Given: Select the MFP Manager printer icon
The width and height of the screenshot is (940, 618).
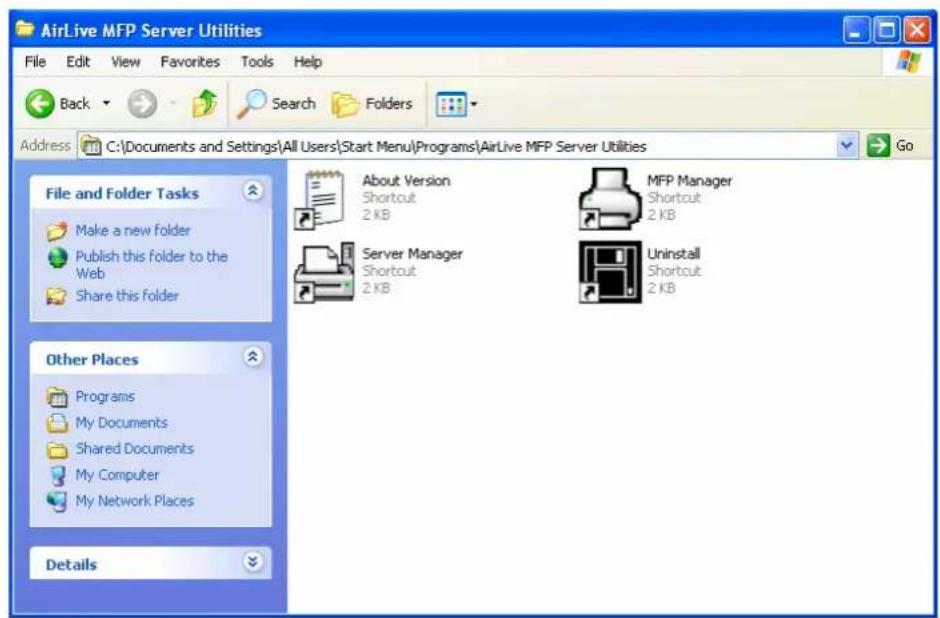Looking at the screenshot, I should (610, 199).
